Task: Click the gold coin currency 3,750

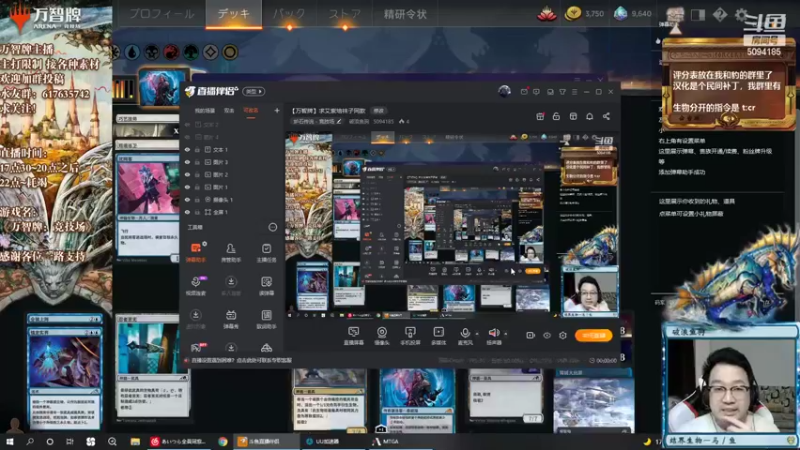Action: tap(584, 14)
